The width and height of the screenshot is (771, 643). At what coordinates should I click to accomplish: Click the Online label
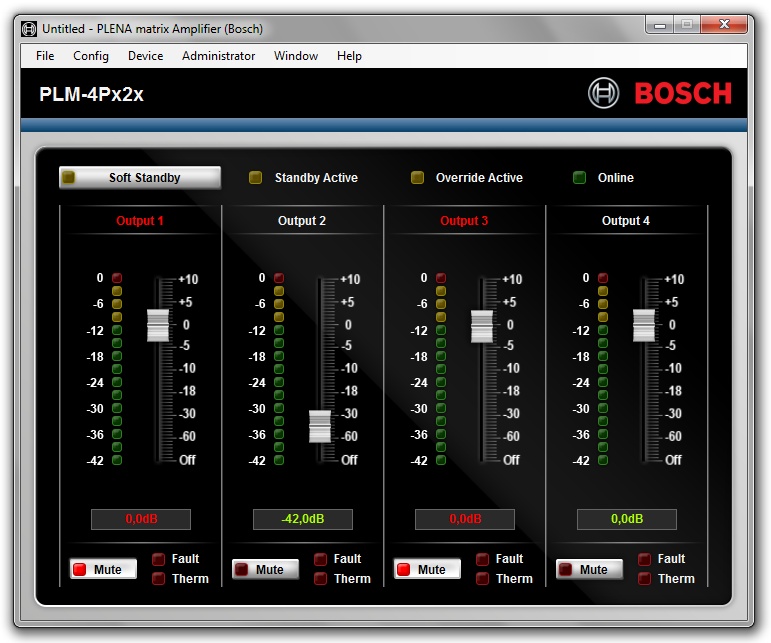point(616,177)
